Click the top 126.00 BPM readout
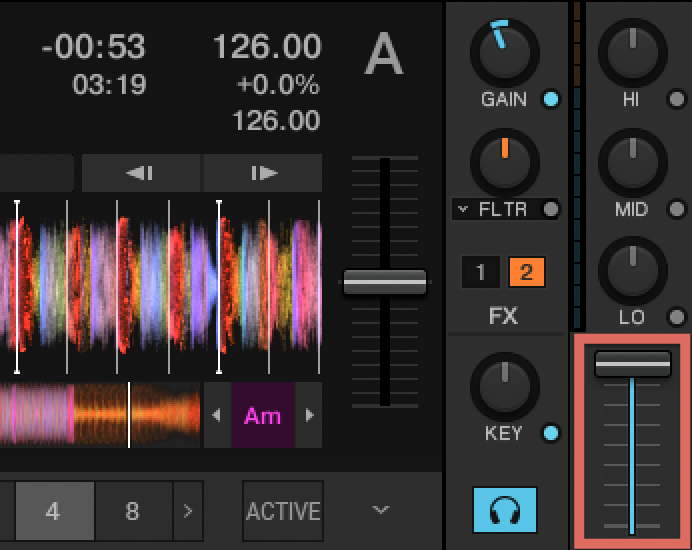The height and width of the screenshot is (550, 692). point(267,46)
